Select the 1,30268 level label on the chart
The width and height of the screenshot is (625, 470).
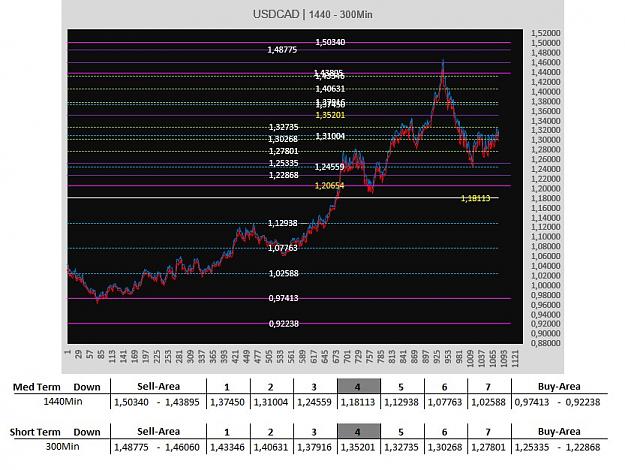click(x=283, y=139)
